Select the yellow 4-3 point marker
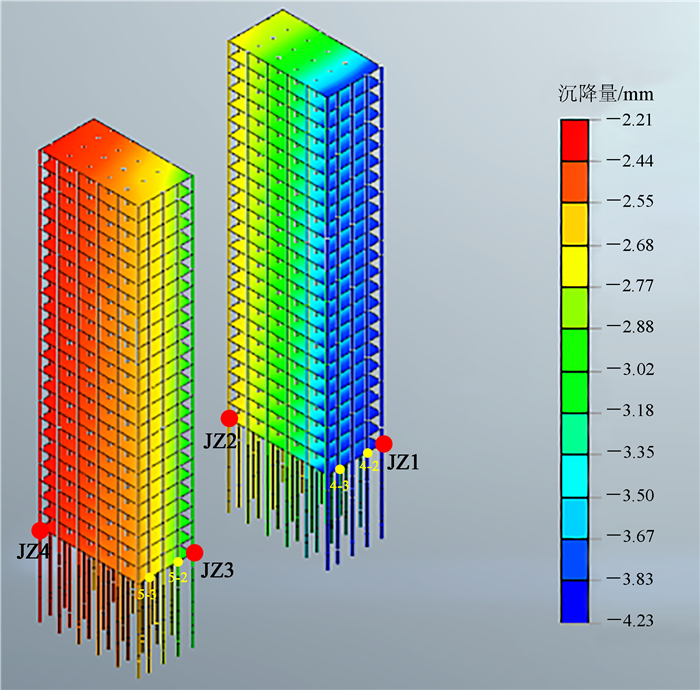This screenshot has width=700, height=690. click(340, 469)
